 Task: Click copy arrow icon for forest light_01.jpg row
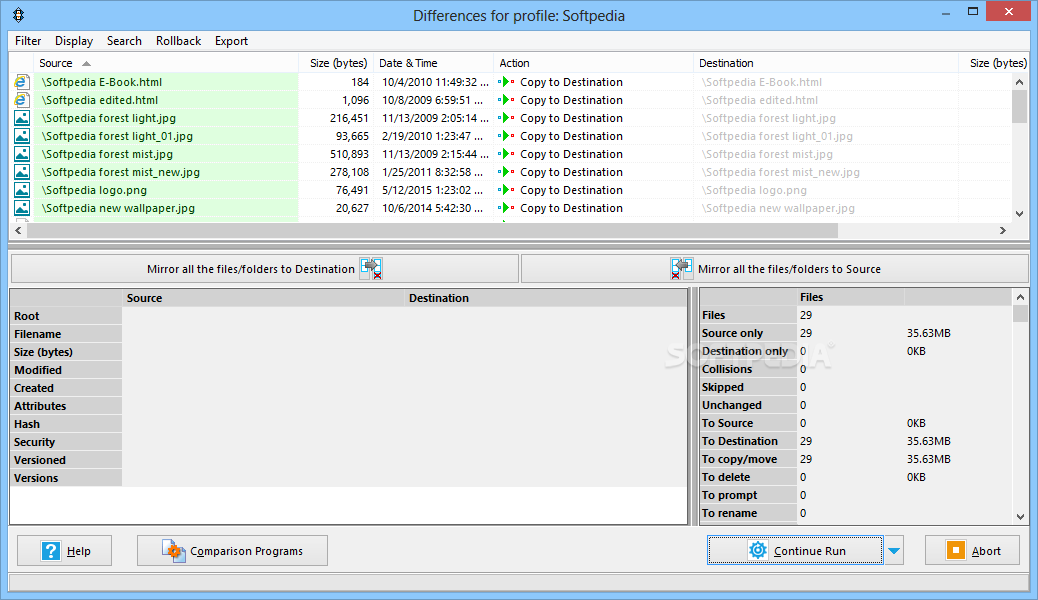[506, 136]
